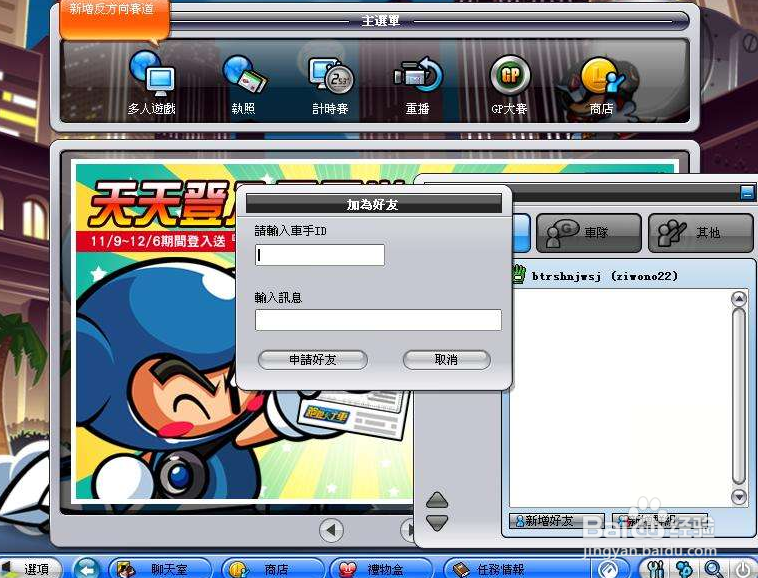Open the GP大賽 icon

coord(510,83)
